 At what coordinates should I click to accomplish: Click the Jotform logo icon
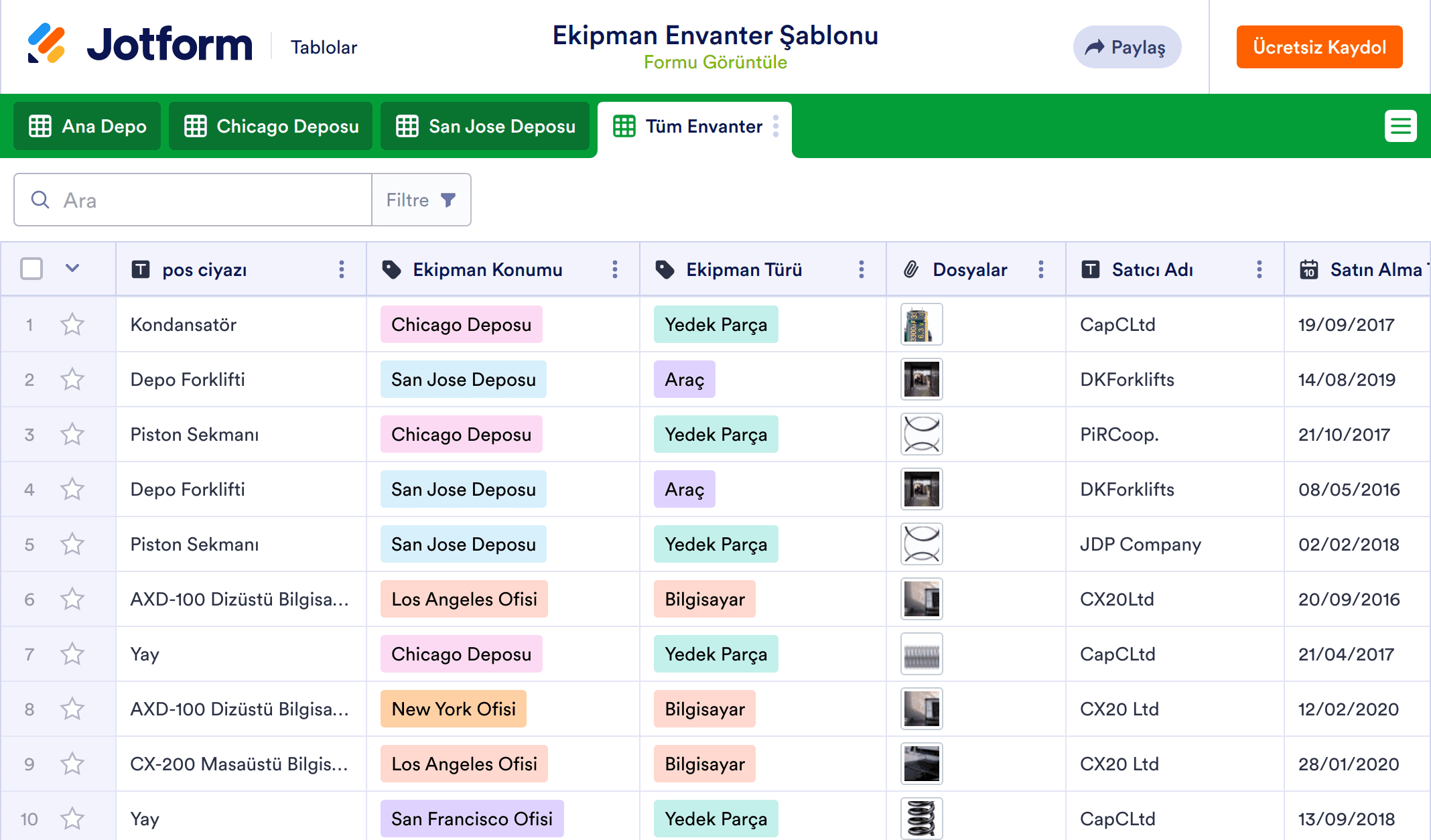click(x=46, y=44)
